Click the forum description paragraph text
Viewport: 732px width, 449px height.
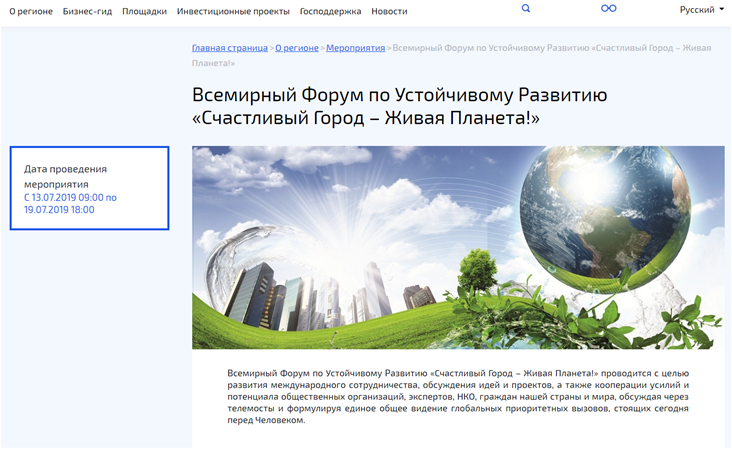(458, 396)
